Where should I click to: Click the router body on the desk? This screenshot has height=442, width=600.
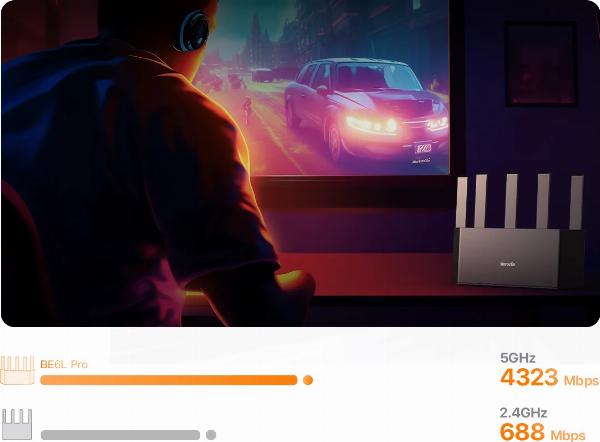[x=519, y=258]
